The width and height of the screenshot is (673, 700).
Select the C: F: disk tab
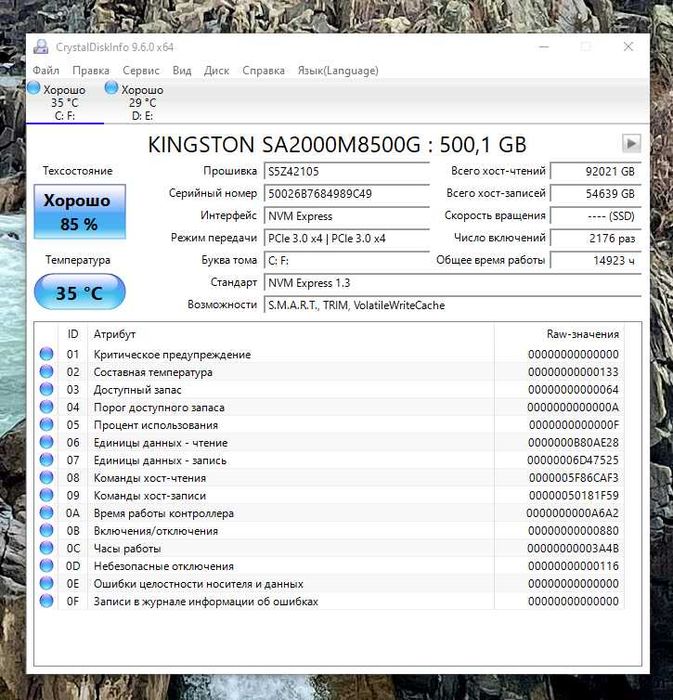coord(65,102)
